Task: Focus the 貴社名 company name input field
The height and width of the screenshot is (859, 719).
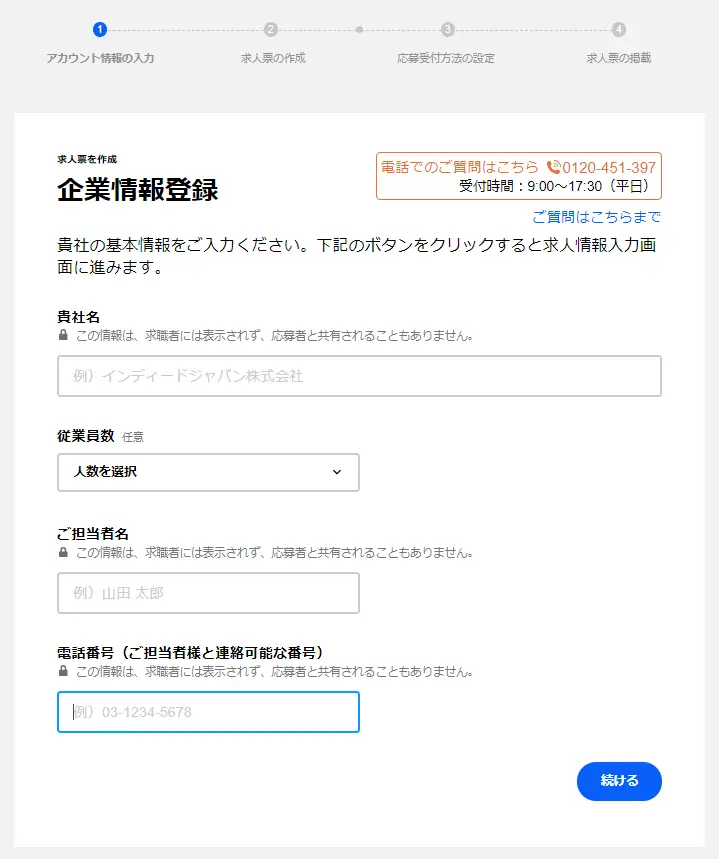Action: click(x=360, y=376)
